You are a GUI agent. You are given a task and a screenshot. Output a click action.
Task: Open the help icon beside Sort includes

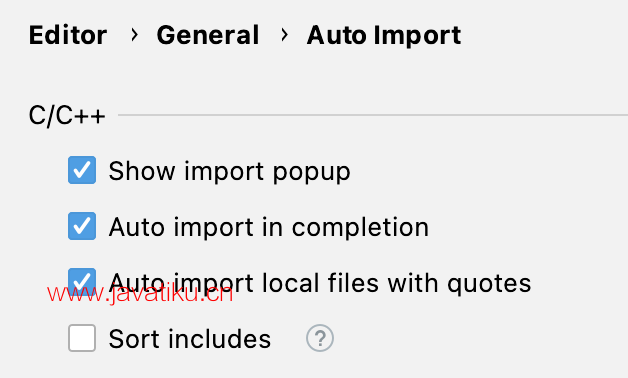tap(320, 338)
